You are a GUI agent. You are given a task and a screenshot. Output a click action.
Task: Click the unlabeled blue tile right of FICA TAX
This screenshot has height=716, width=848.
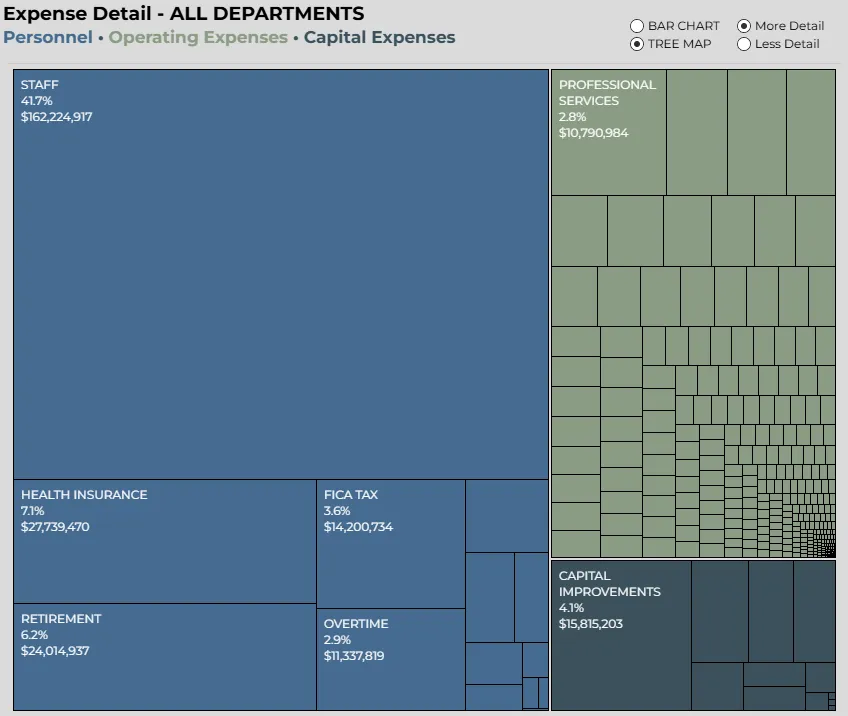[x=507, y=516]
